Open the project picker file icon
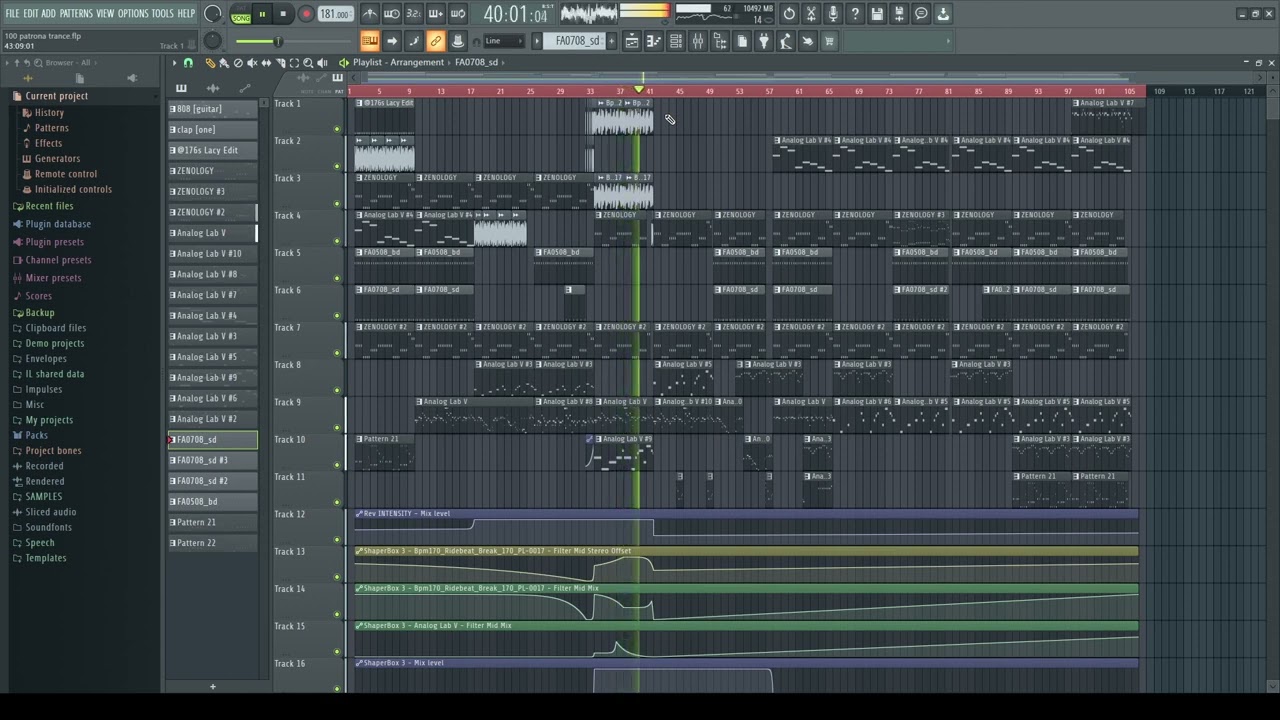Image resolution: width=1280 pixels, height=720 pixels. pyautogui.click(x=742, y=41)
